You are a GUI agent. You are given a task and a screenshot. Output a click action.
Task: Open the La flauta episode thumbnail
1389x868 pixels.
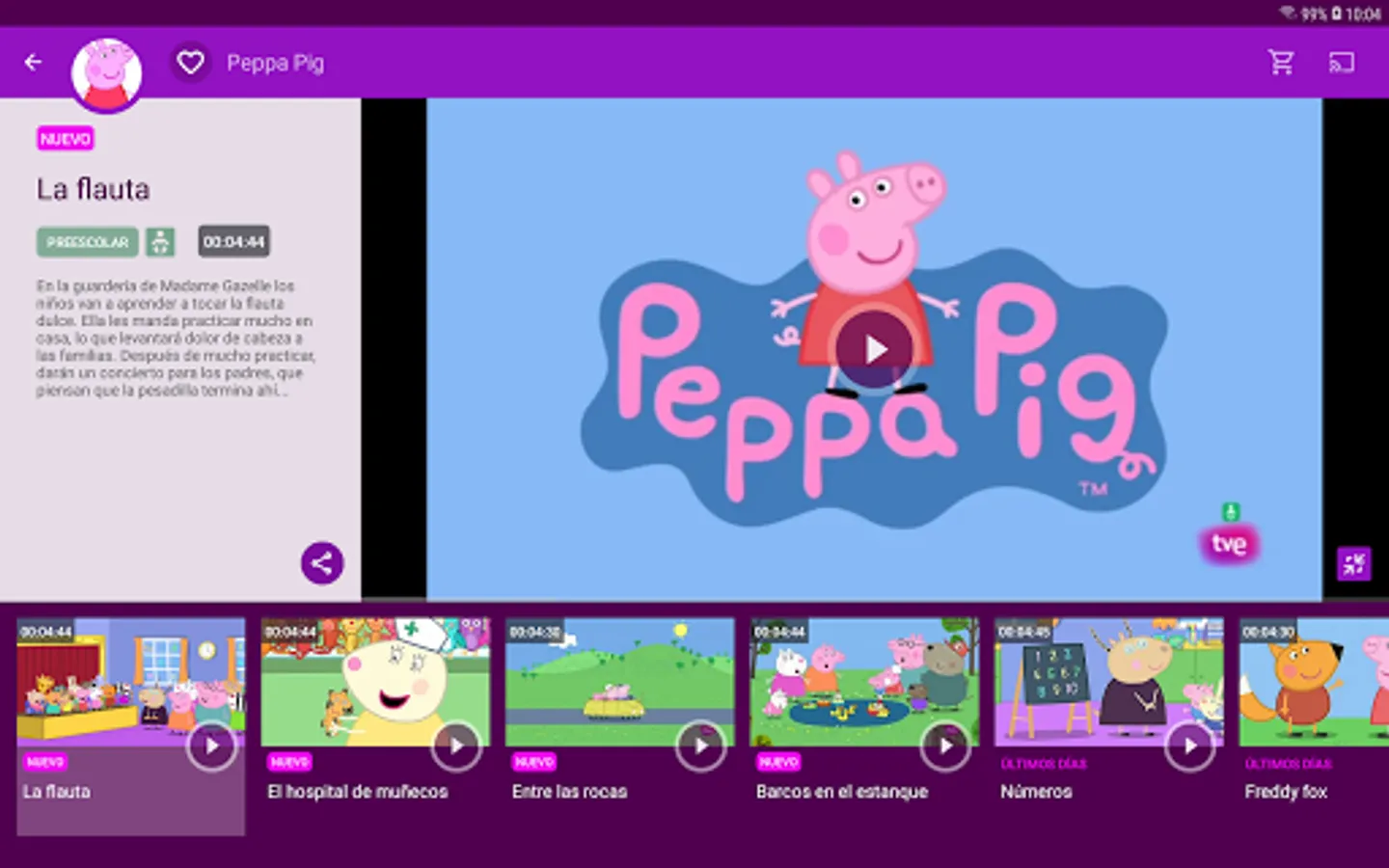pyautogui.click(x=130, y=682)
